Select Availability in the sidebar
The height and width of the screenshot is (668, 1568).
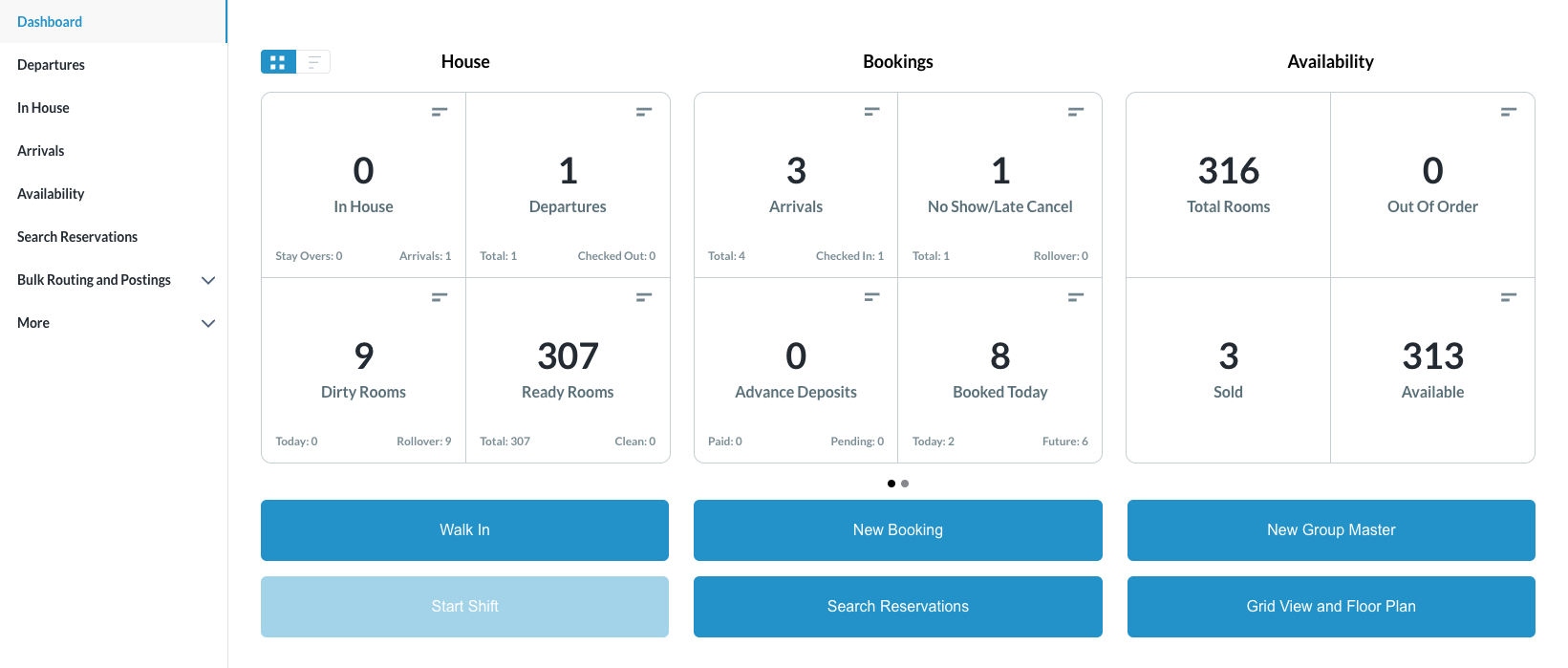click(51, 194)
